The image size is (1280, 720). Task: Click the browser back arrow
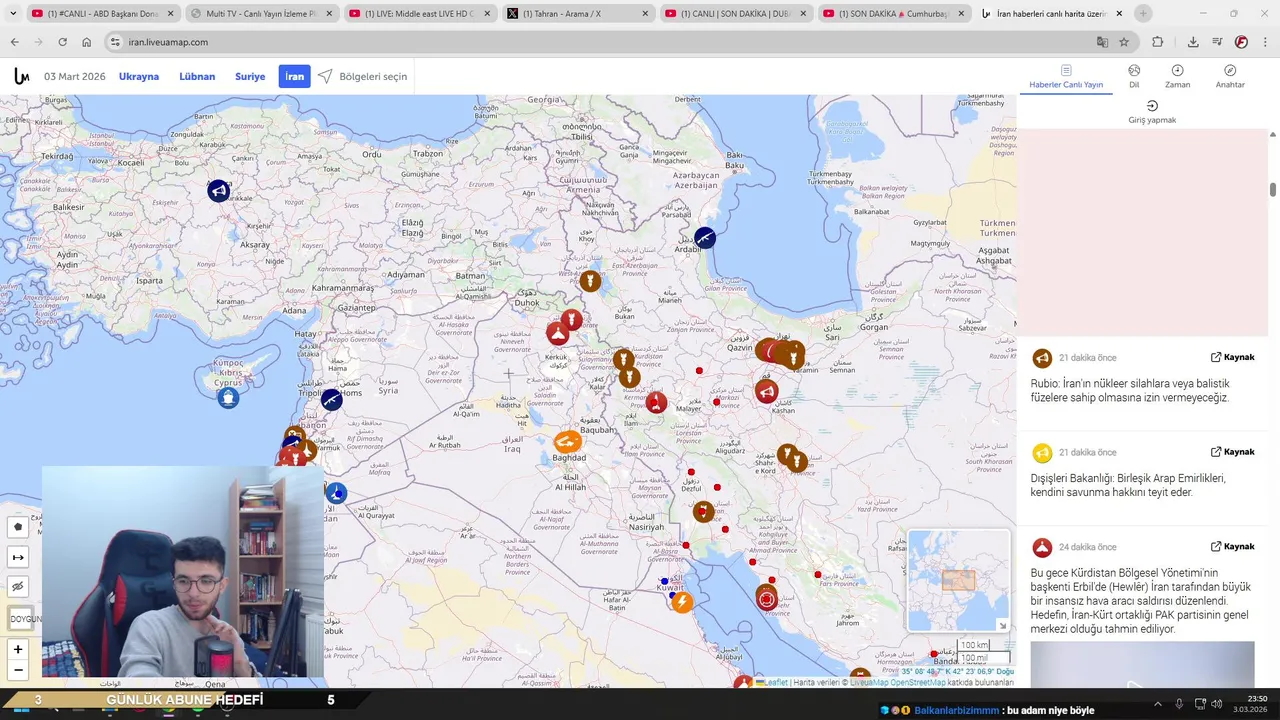click(15, 42)
